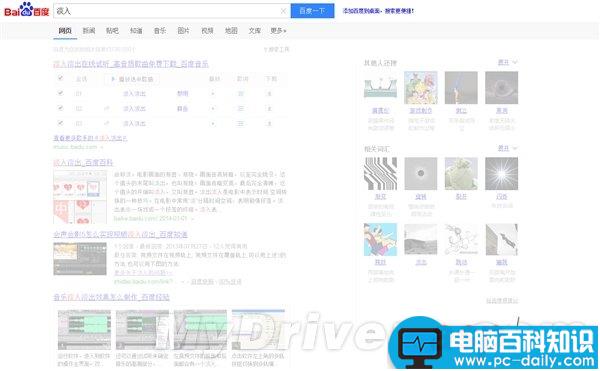
Task: Open the 音乐淡入淡出效果 百度经验 result link
Action: click(111, 297)
